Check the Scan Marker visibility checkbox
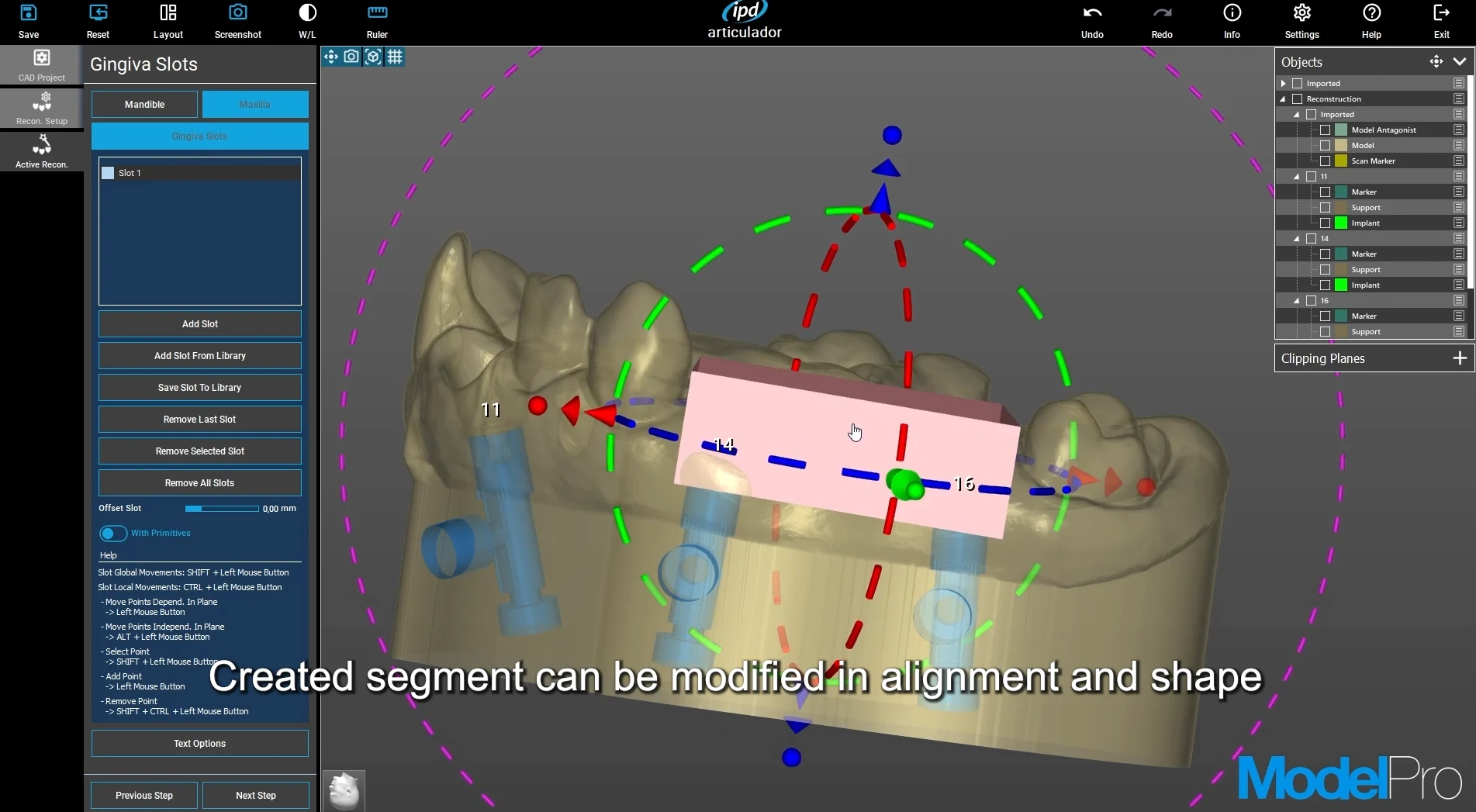 tap(1325, 161)
